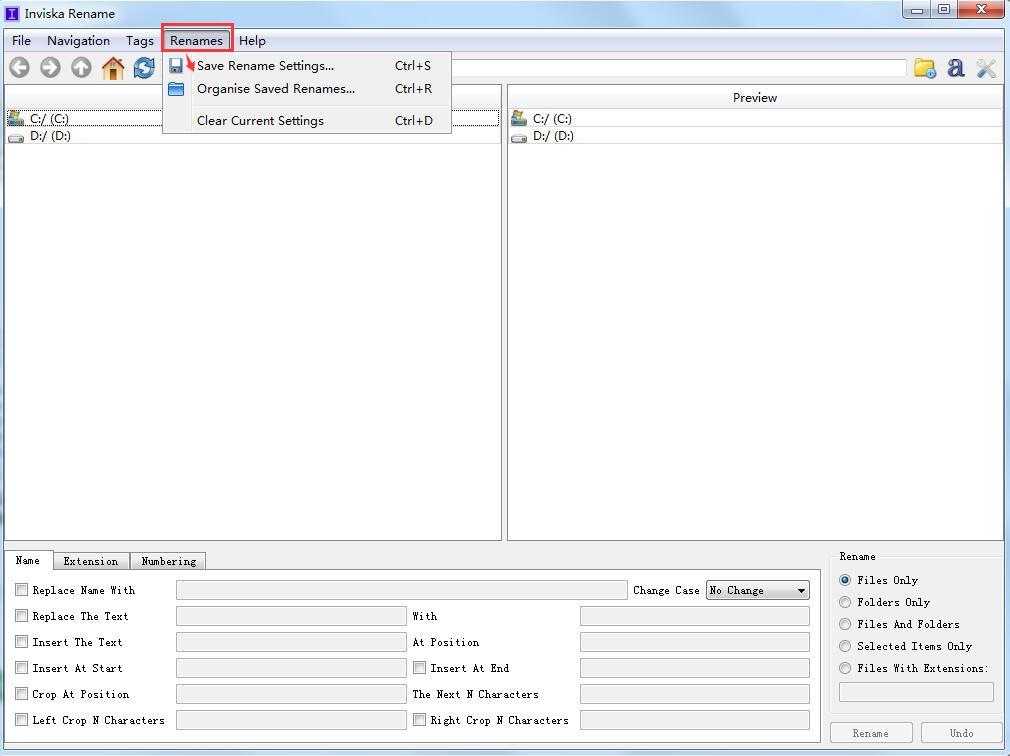1010x756 pixels.
Task: Choose Organise Saved Renames menu entry
Action: tap(307, 89)
